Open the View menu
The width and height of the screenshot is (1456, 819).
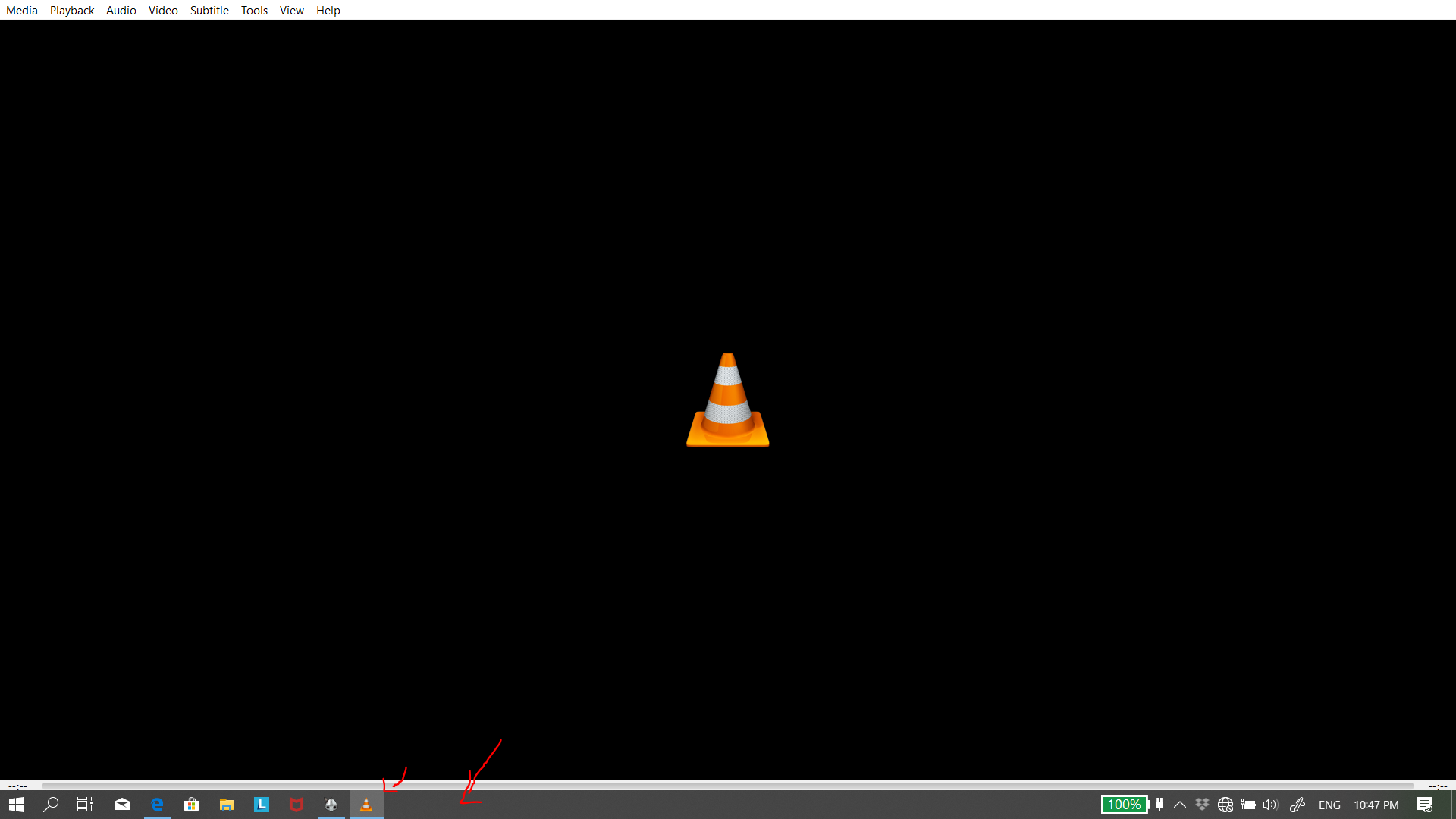pyautogui.click(x=291, y=10)
